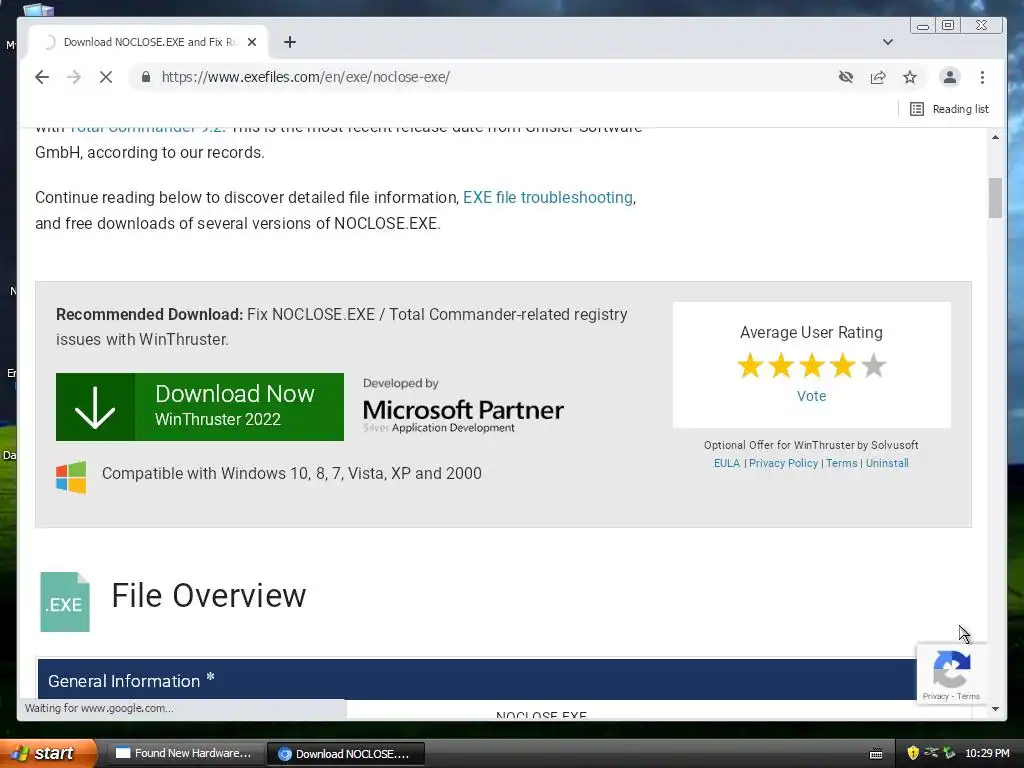Click the reCAPTCHA badge
Image resolution: width=1024 pixels, height=768 pixels.
[x=952, y=673]
